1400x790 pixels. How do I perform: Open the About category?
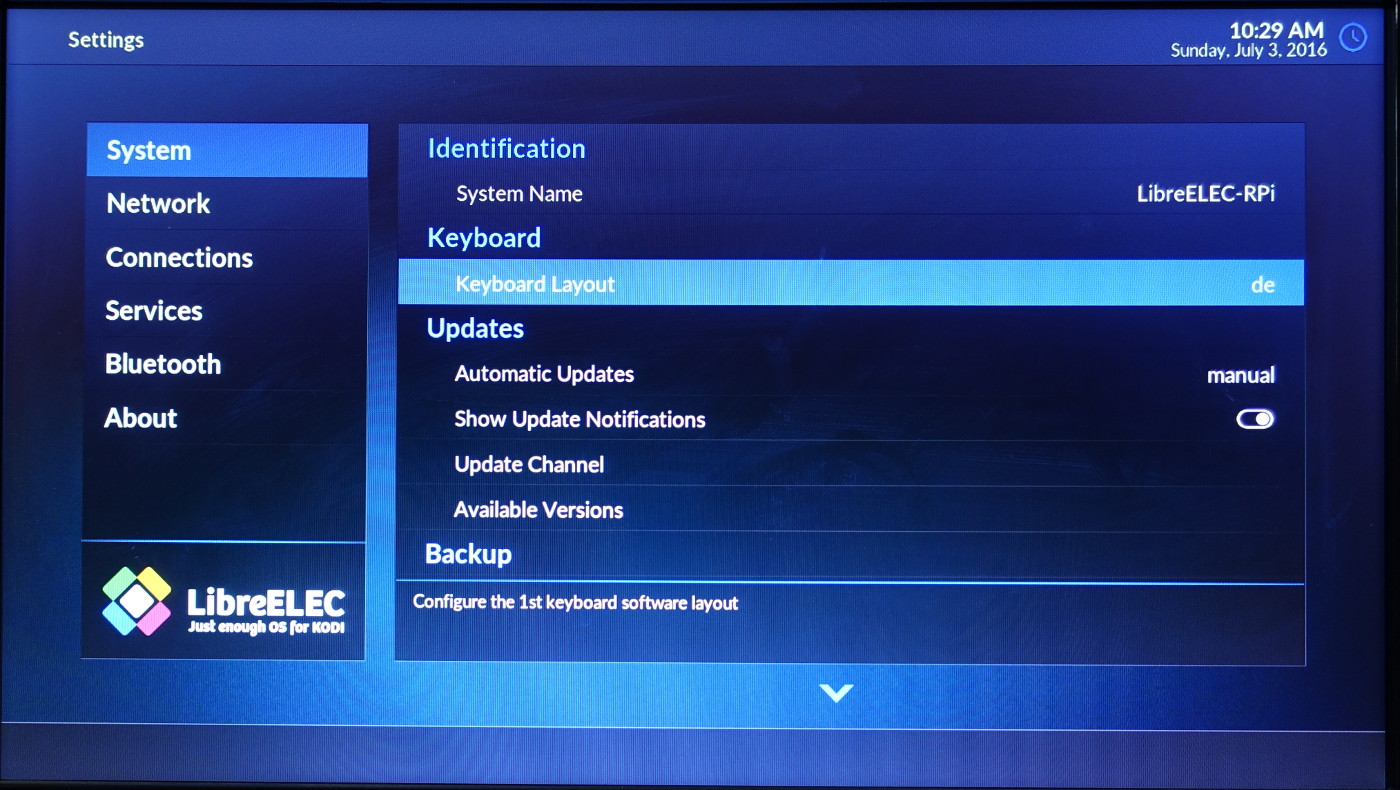click(227, 418)
